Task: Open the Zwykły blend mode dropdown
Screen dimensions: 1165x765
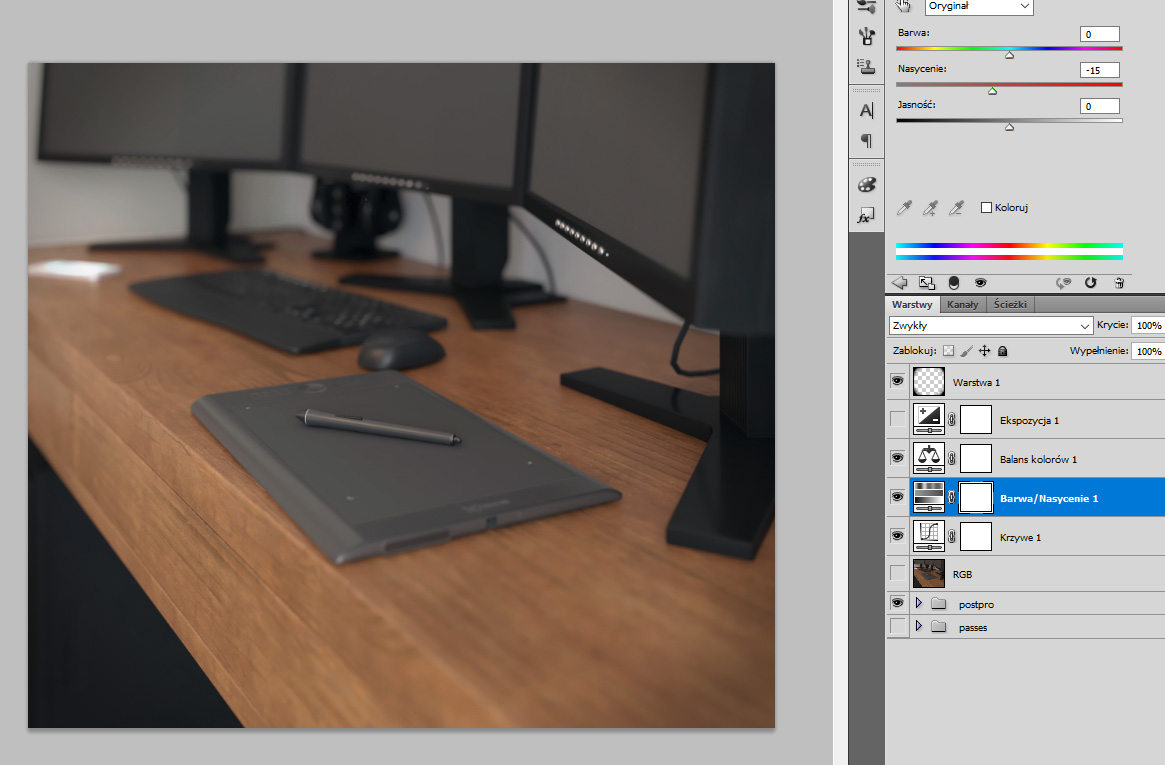Action: pos(990,325)
